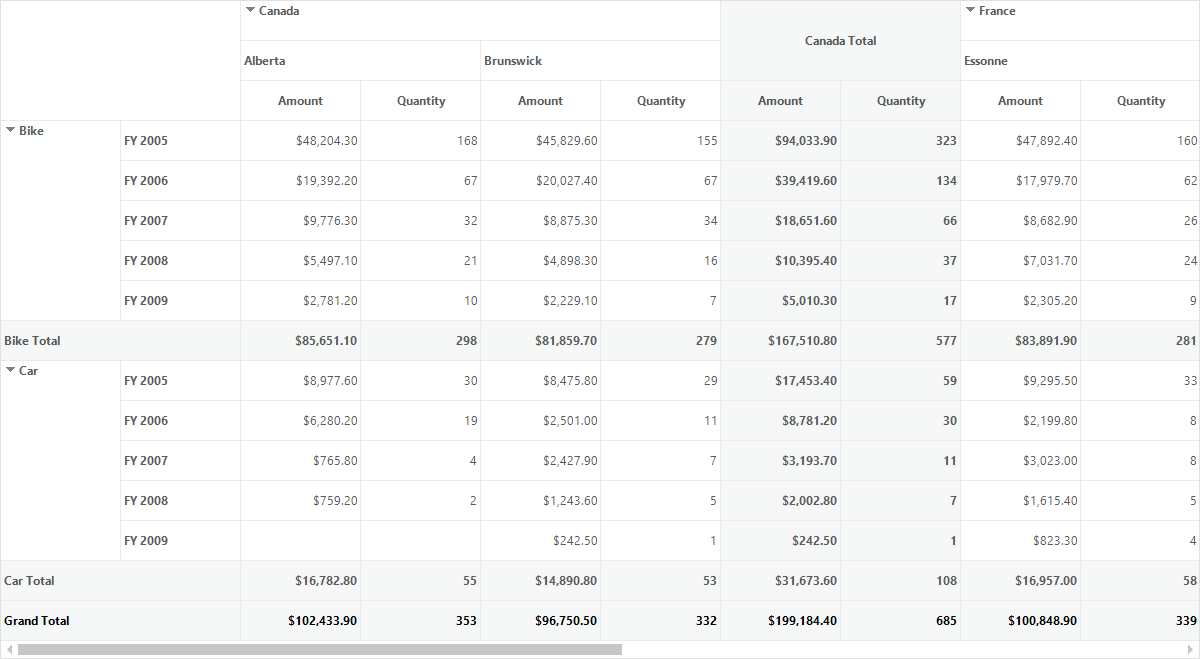Select the Alberta column header

tap(360, 61)
